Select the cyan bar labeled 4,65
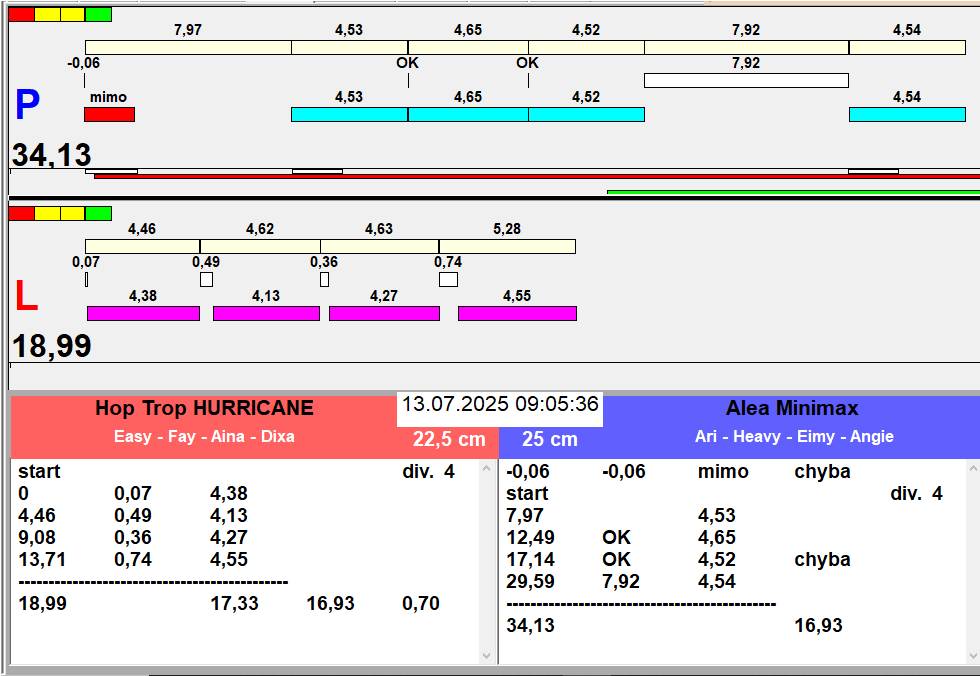The height and width of the screenshot is (676, 980). [468, 114]
